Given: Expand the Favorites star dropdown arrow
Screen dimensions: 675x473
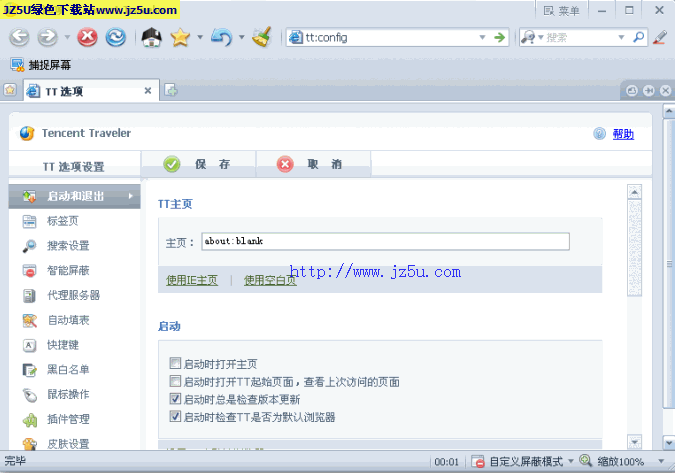Looking at the screenshot, I should 200,37.
